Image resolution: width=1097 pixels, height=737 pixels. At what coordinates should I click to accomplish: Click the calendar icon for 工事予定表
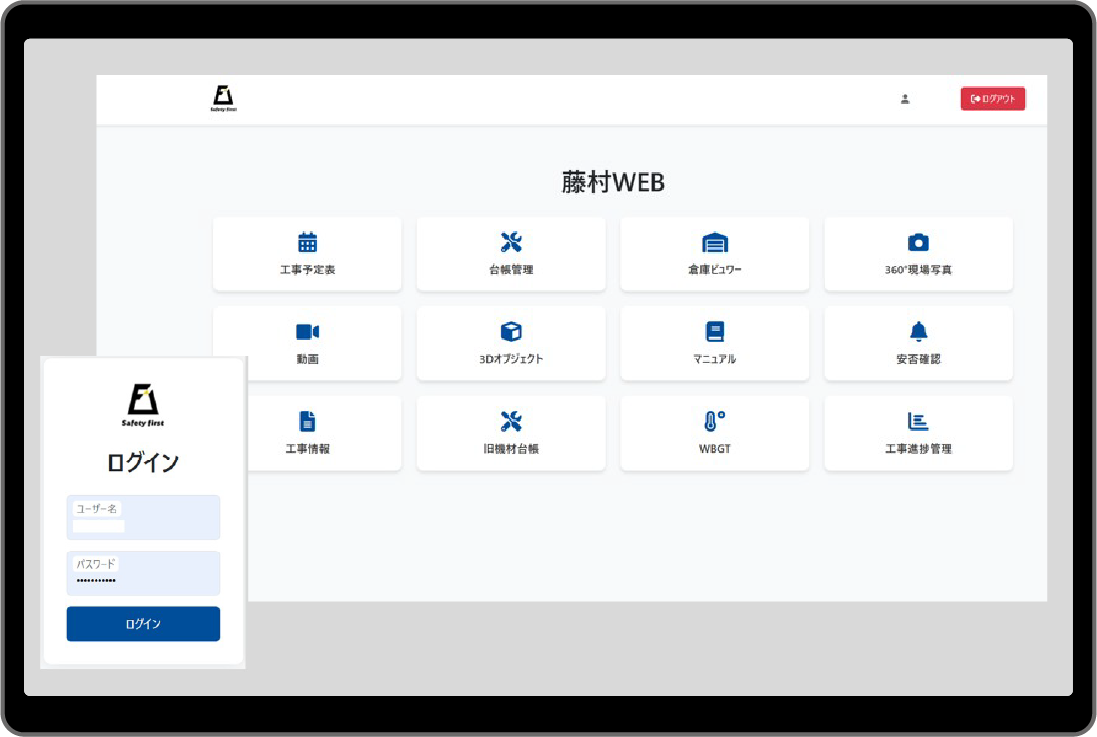coord(307,242)
